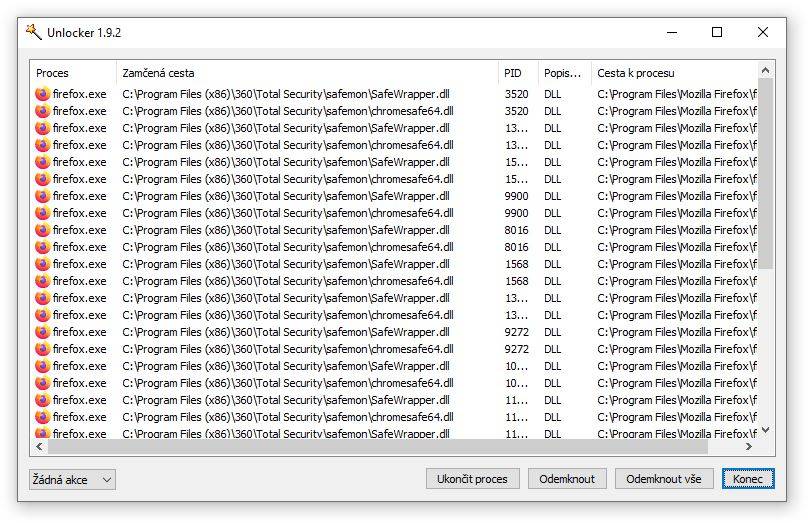
Task: Open the Žádná akce action dropdown
Action: pos(72,480)
